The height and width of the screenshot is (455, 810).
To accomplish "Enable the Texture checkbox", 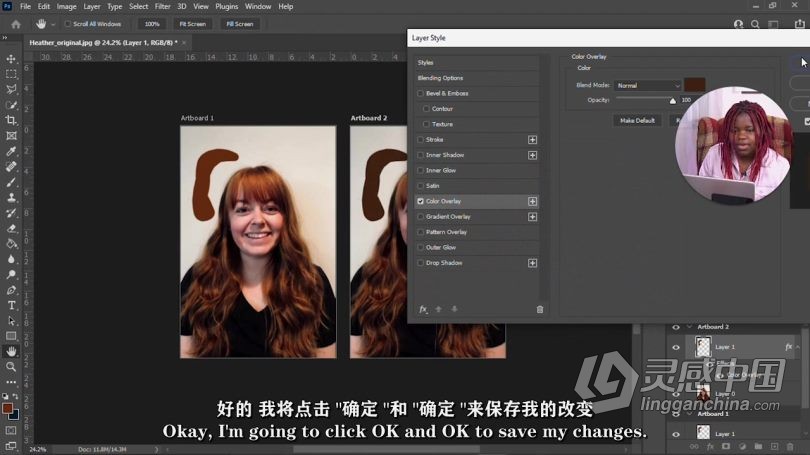I will point(426,124).
